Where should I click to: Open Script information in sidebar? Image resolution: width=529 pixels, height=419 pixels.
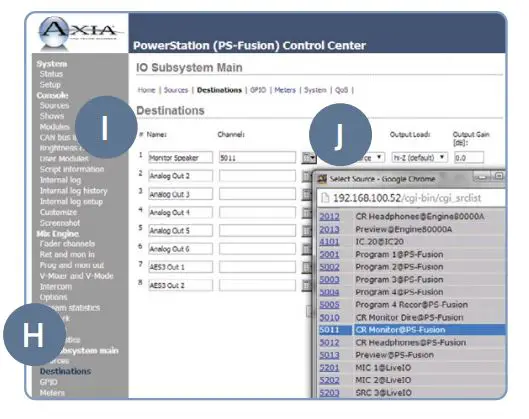[72, 169]
